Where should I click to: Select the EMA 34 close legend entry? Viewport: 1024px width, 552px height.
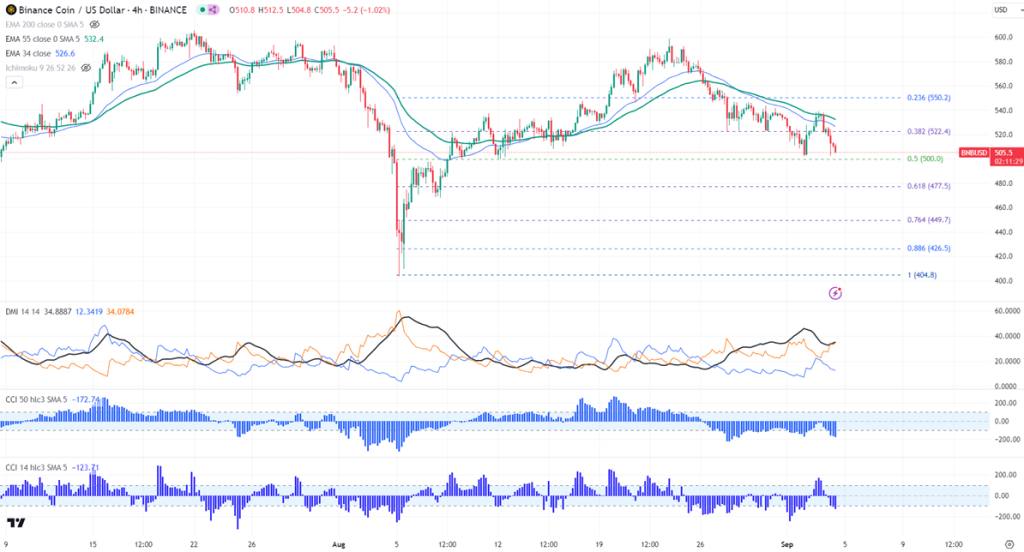28,54
